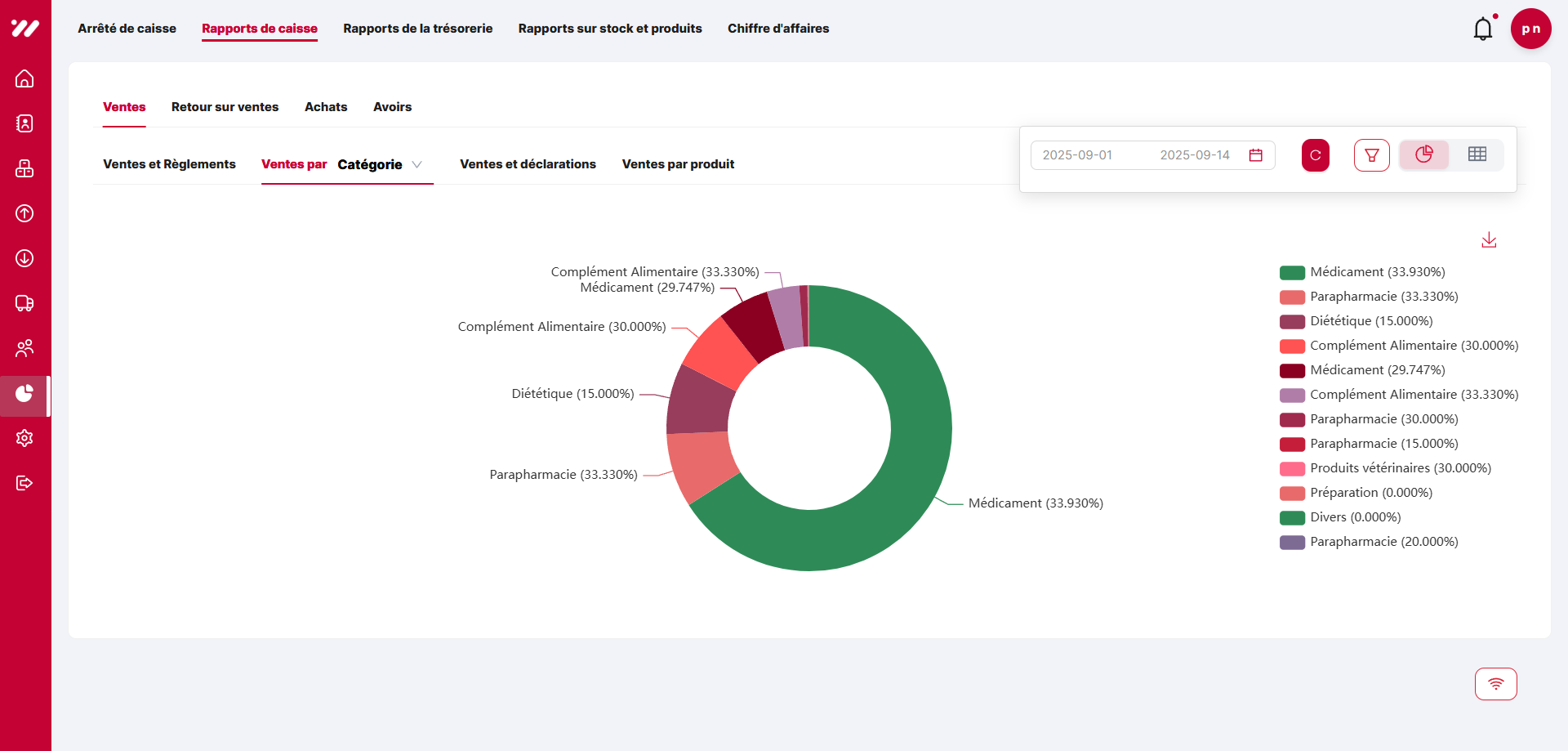Open the Rapports de la trésorerie section
Image resolution: width=1568 pixels, height=751 pixels.
(x=417, y=29)
